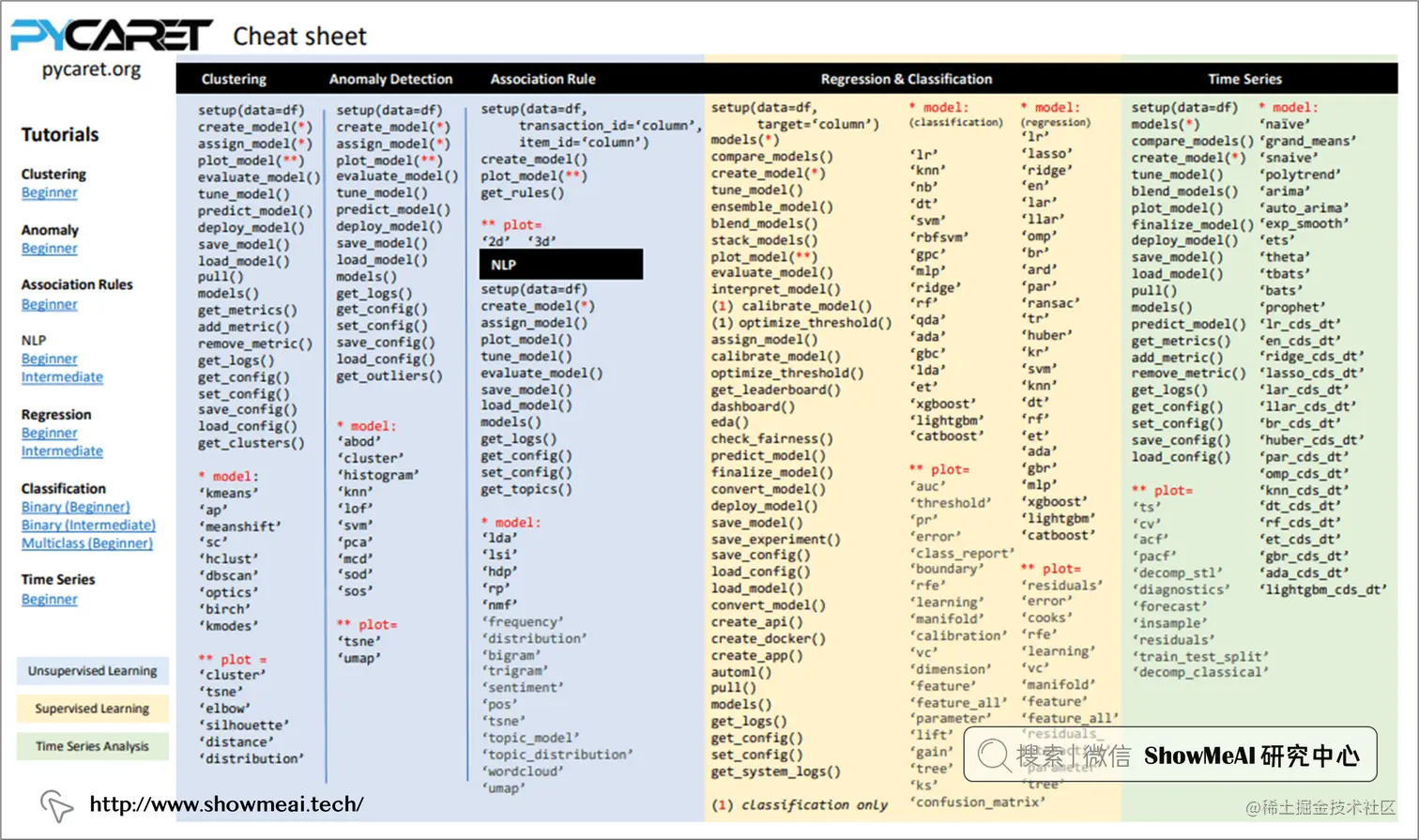This screenshot has height=840, width=1419.
Task: Click the 'ransac' regression model
Action: (x=1051, y=303)
